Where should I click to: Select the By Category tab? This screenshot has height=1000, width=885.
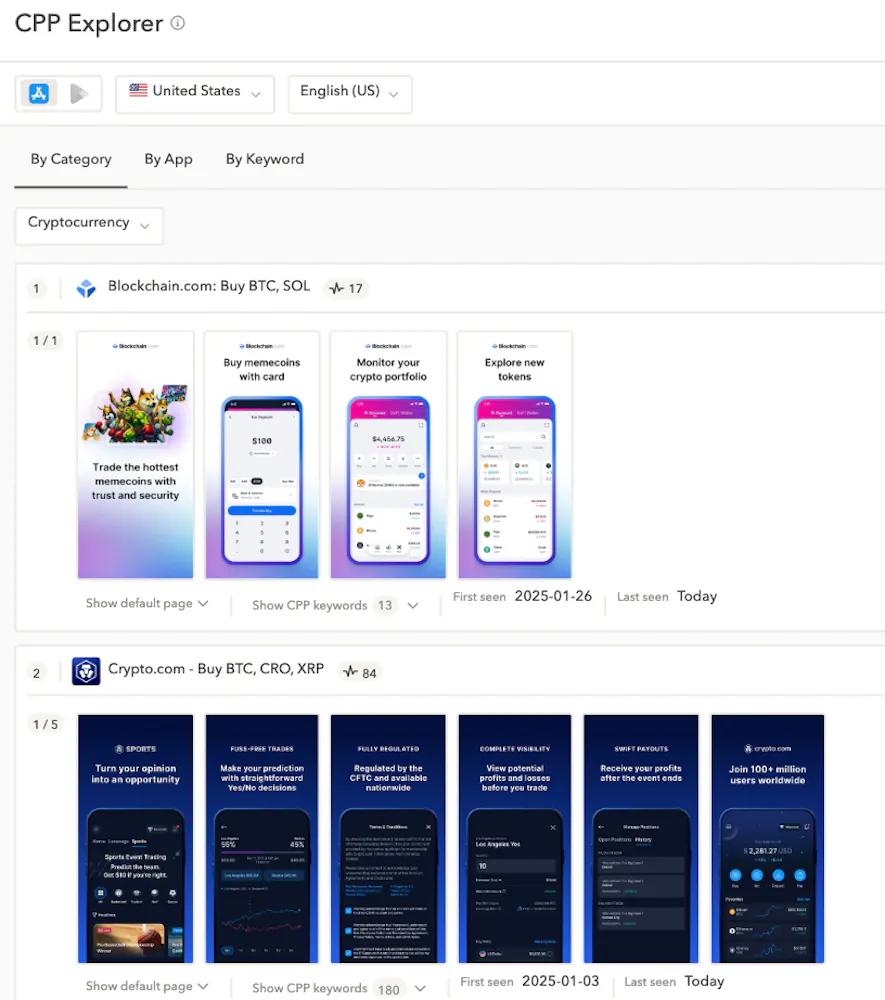pos(70,159)
